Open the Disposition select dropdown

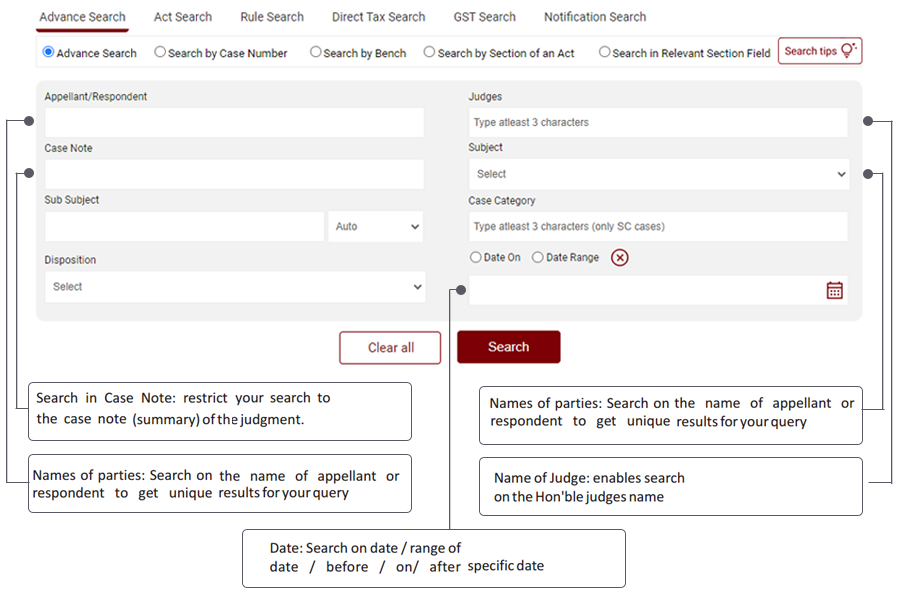pyautogui.click(x=235, y=287)
